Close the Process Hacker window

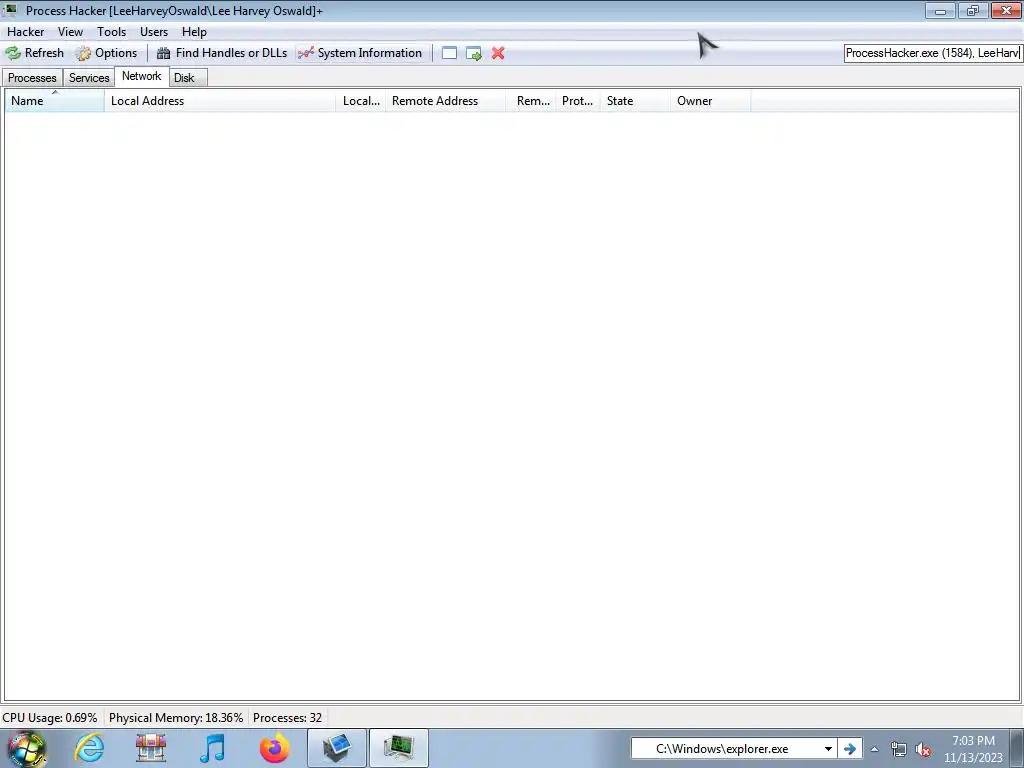point(1006,10)
